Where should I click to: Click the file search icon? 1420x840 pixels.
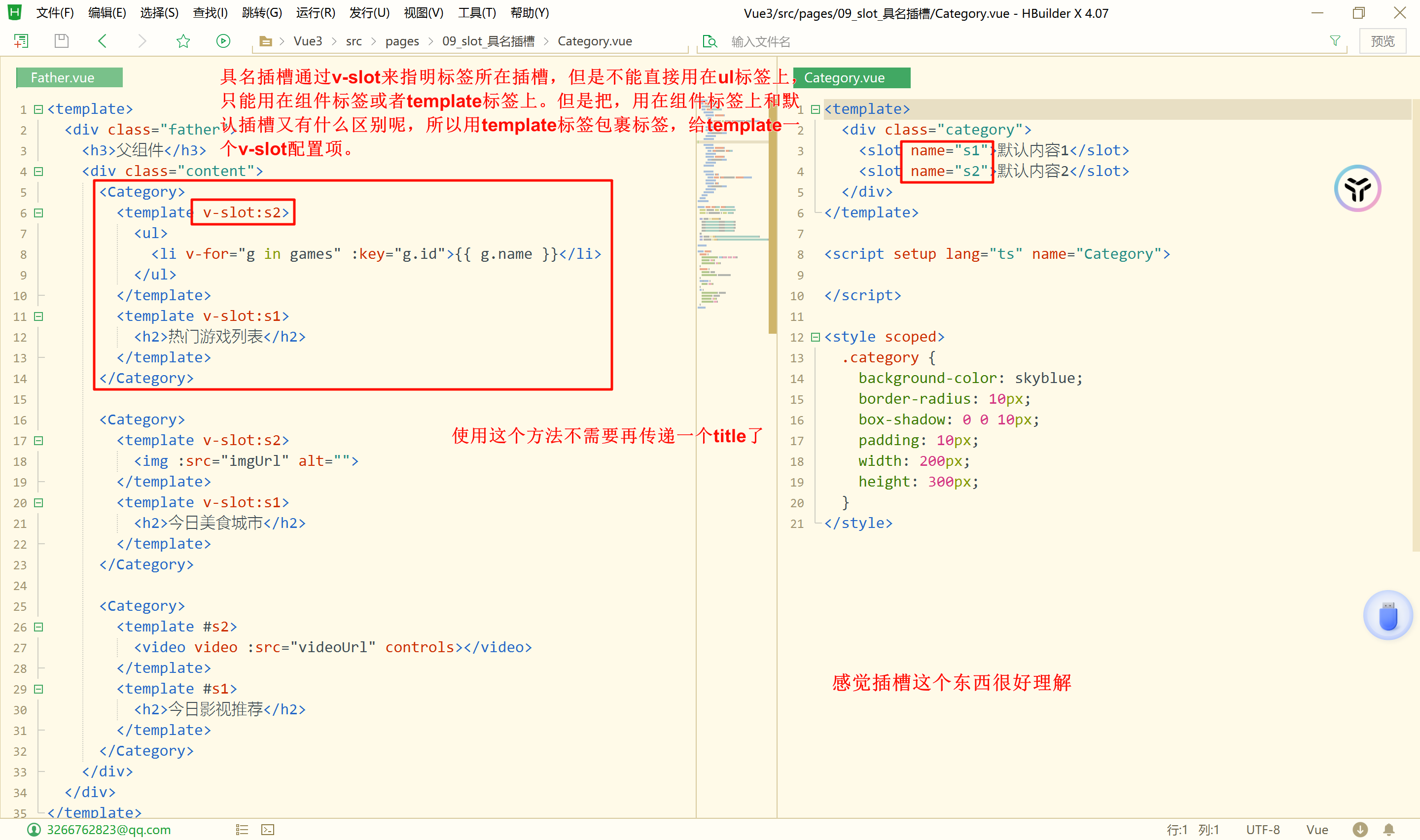coord(709,41)
